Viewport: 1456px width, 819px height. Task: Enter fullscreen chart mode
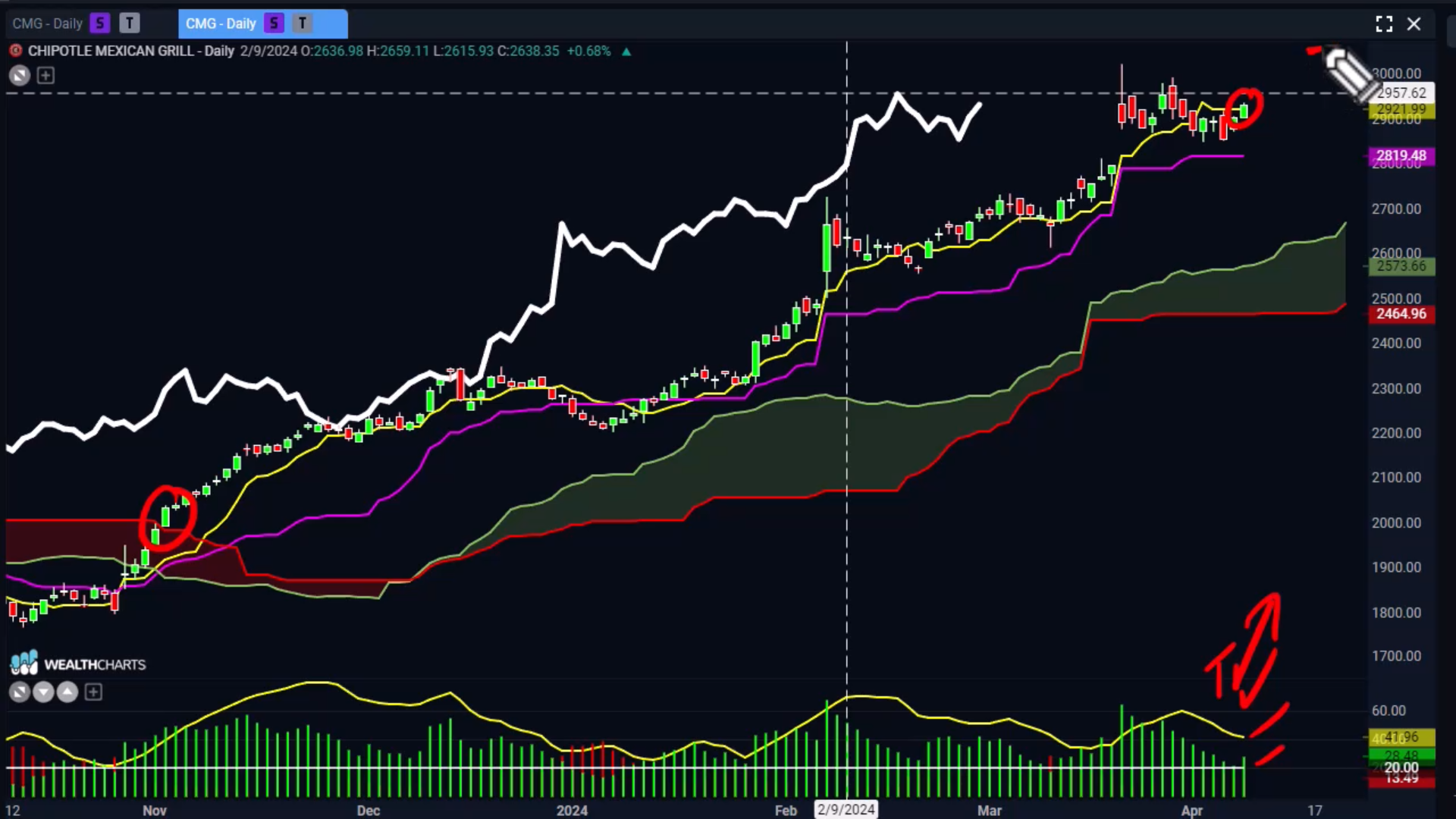(1384, 24)
